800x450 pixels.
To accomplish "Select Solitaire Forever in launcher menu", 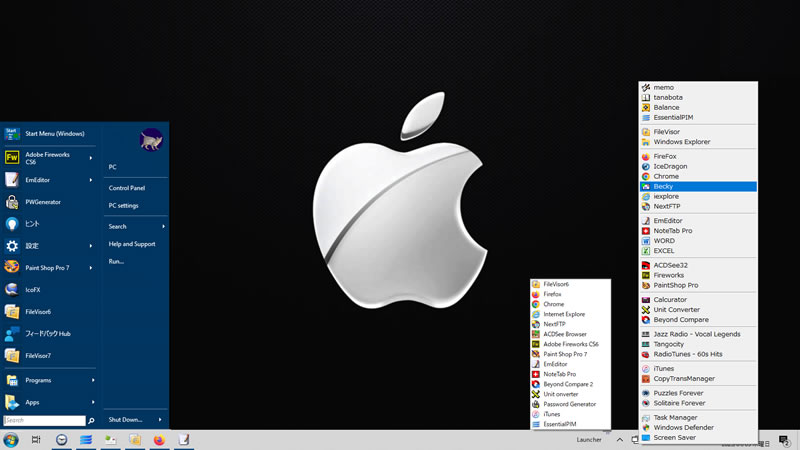I will coord(698,403).
